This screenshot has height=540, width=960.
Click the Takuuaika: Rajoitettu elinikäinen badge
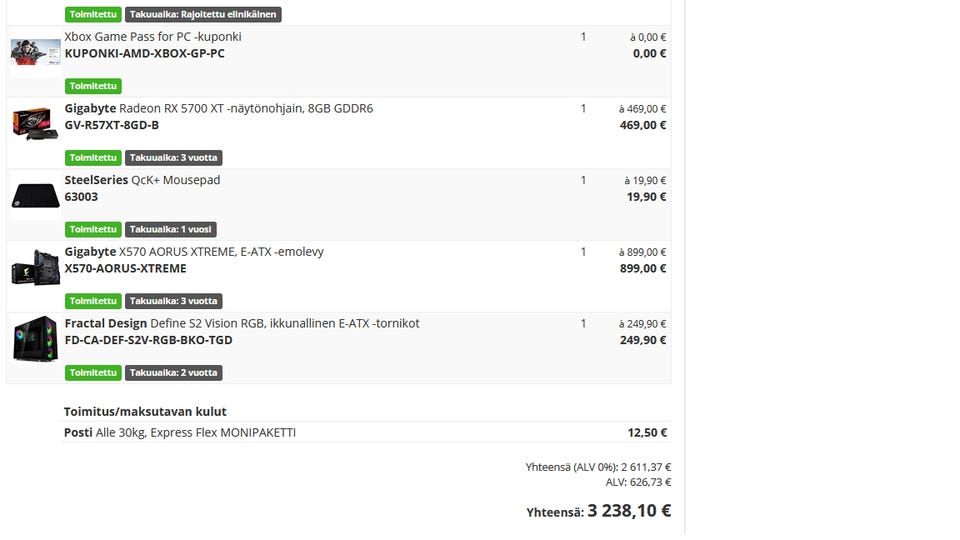click(203, 15)
